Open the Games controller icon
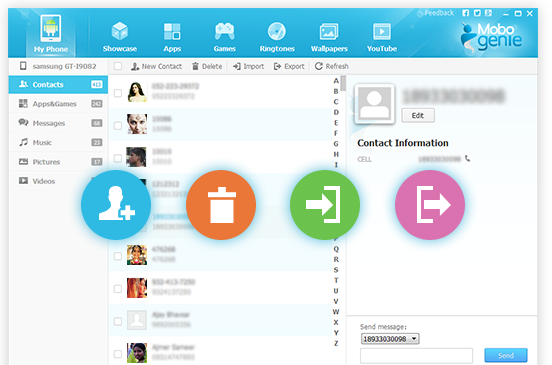Image resolution: width=552 pixels, height=365 pixels. (224, 31)
